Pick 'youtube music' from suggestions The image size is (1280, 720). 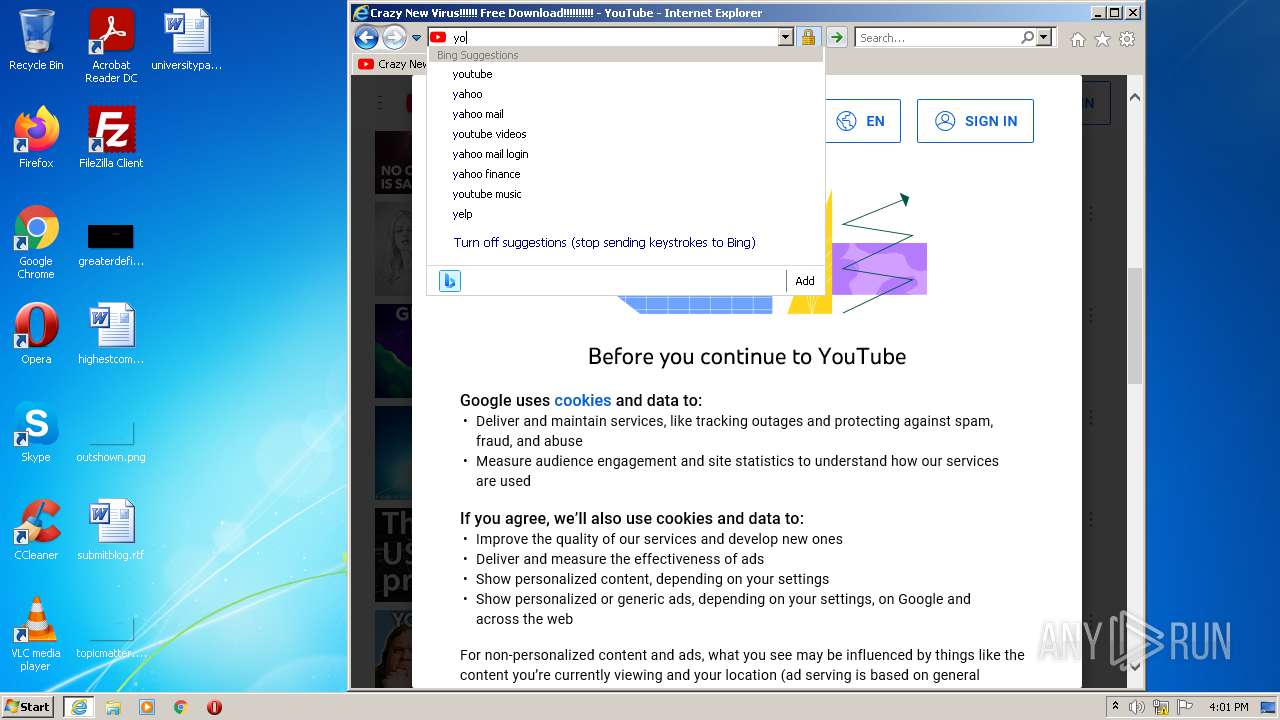[625, 194]
